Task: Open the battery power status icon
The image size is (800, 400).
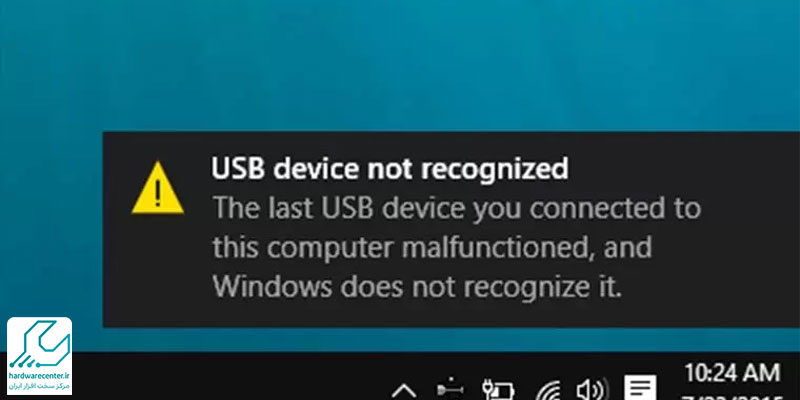Action: (498, 389)
